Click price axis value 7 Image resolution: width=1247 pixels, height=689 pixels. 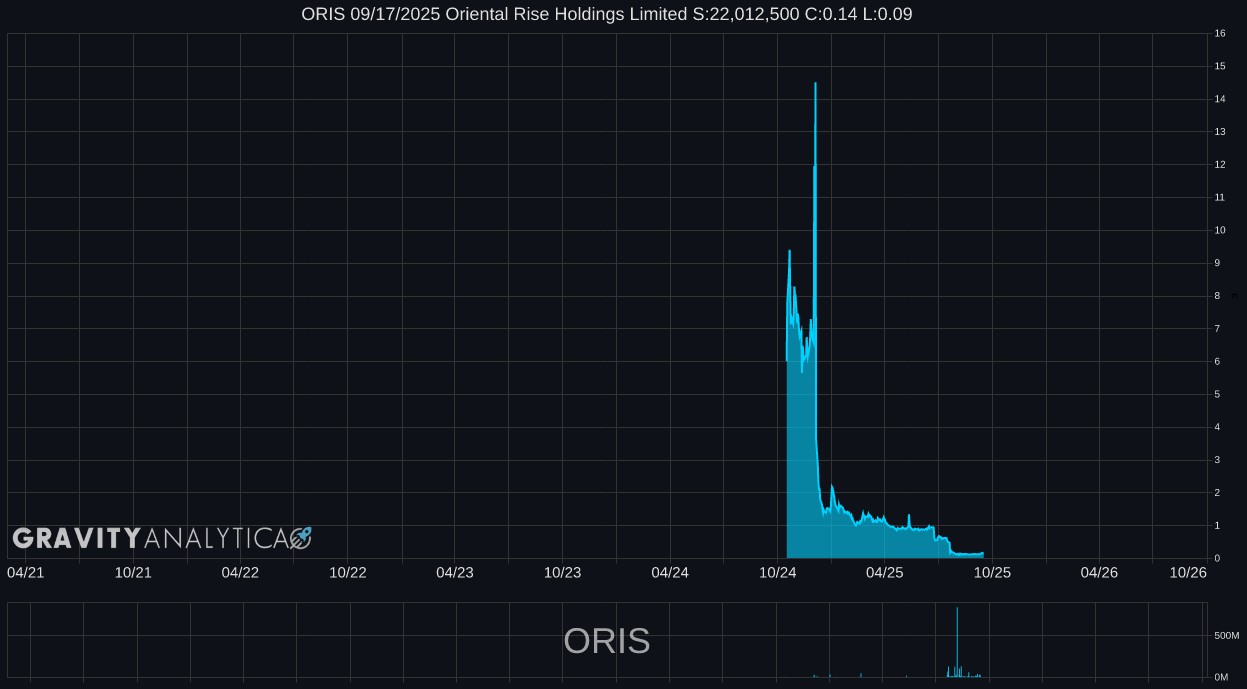[1217, 329]
